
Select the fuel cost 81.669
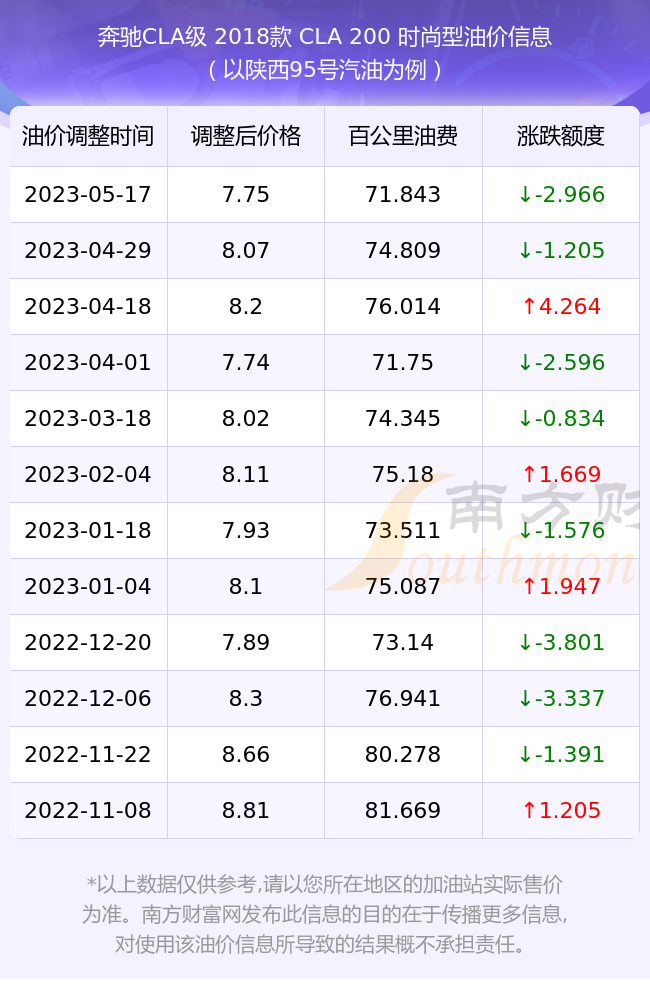(x=403, y=811)
